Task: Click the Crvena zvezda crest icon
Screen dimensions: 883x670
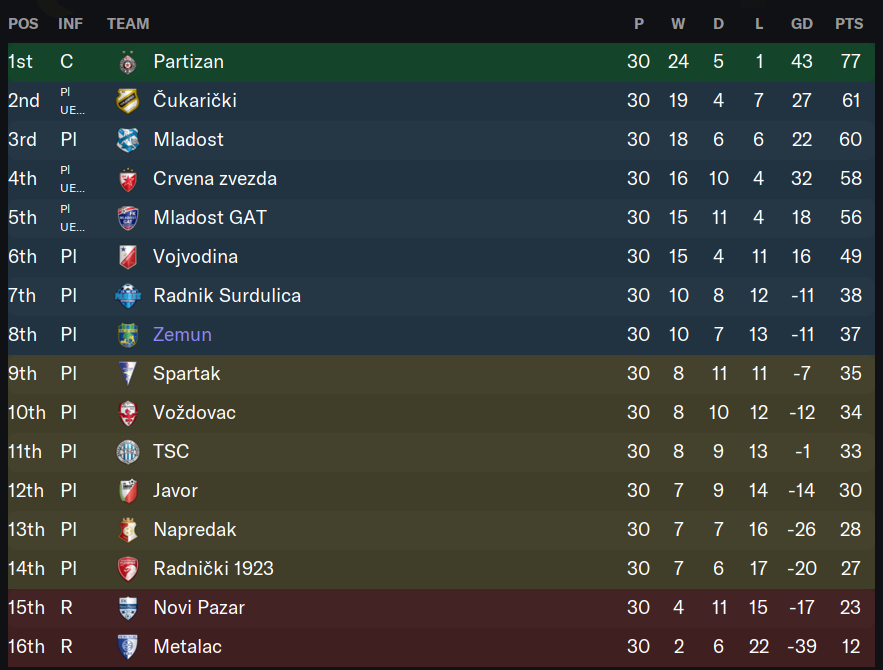Action: point(128,180)
